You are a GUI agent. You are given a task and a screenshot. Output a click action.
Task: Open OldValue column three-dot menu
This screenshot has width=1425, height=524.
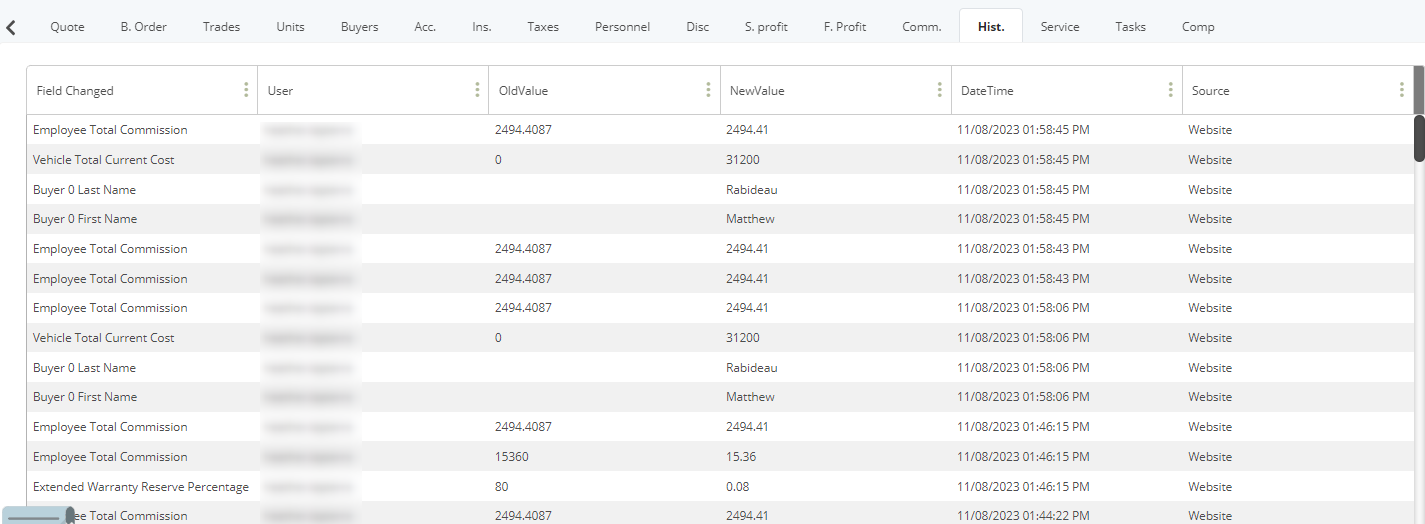[x=708, y=90]
